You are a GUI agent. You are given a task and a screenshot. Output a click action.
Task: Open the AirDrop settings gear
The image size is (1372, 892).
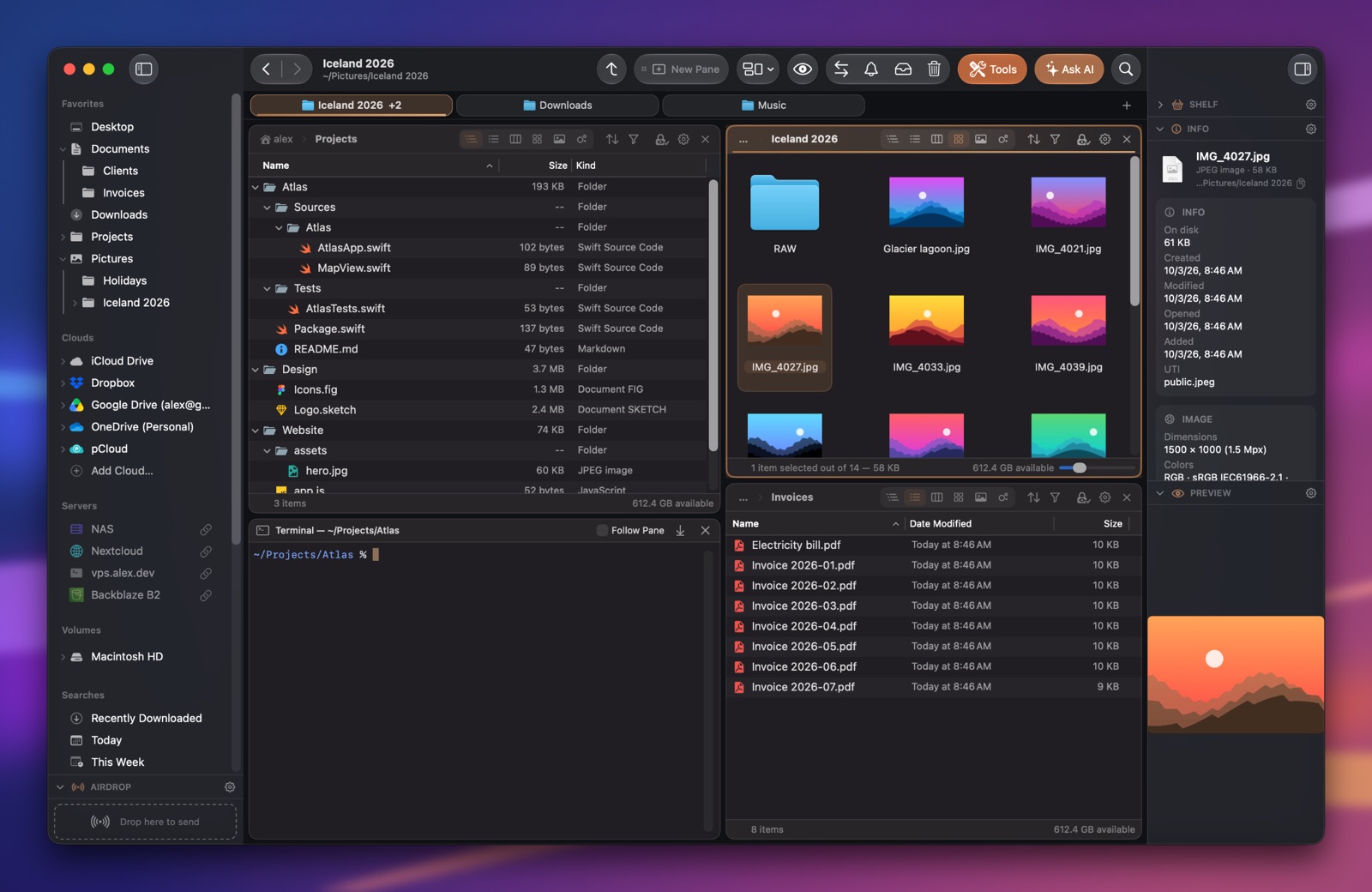coord(230,787)
